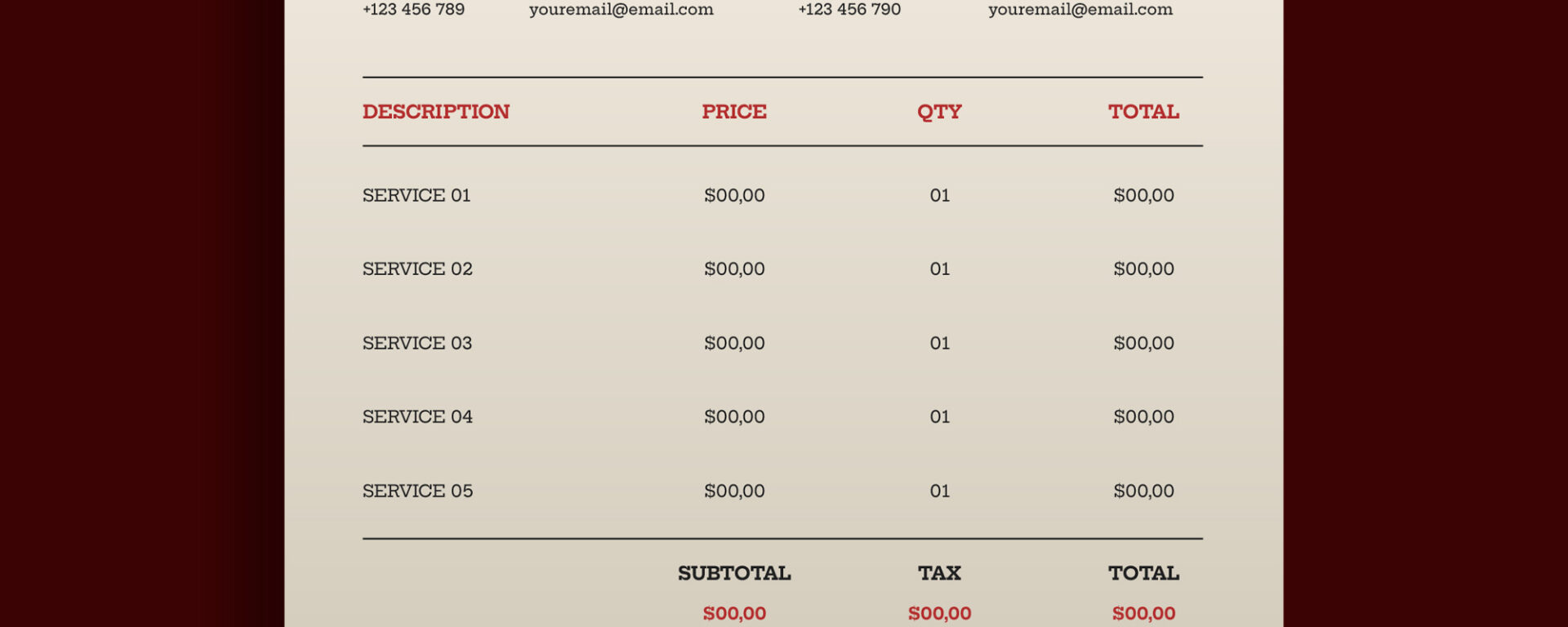Click the red TOTAL column header
1568x627 pixels.
point(1143,112)
